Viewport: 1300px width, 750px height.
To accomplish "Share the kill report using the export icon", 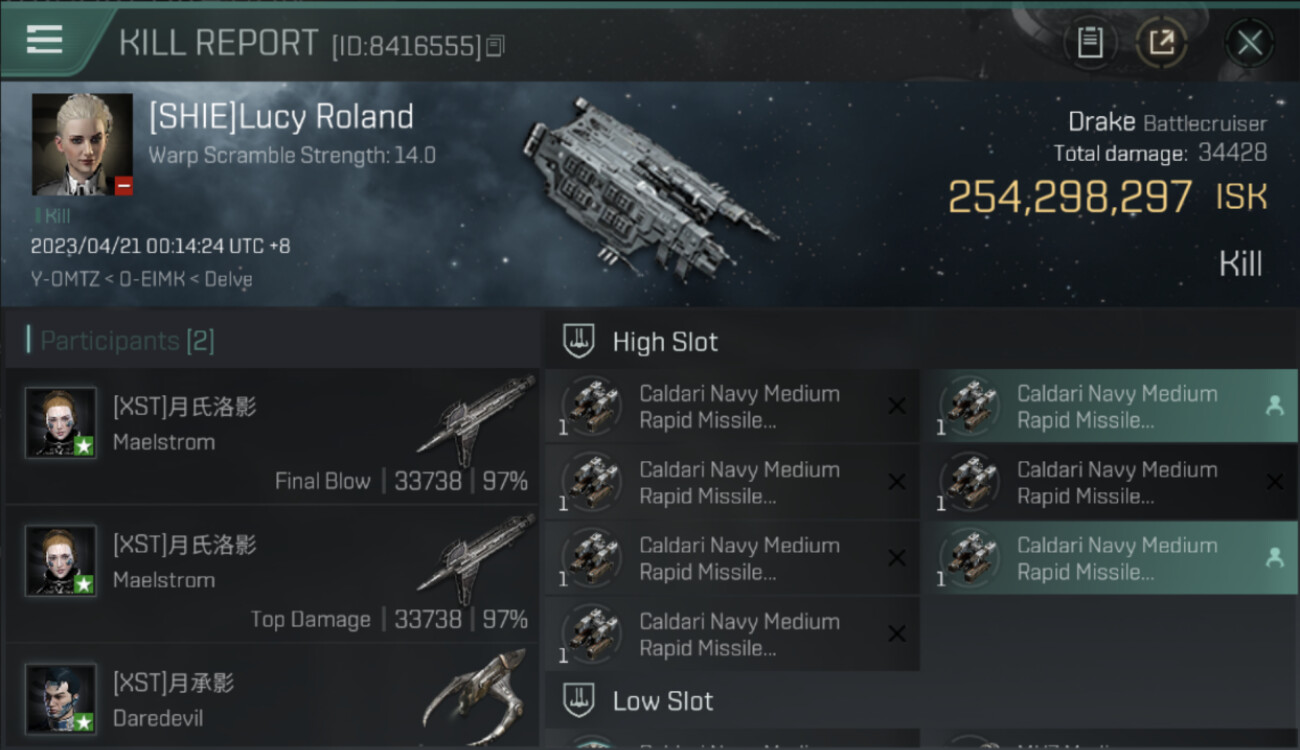I will click(1161, 43).
